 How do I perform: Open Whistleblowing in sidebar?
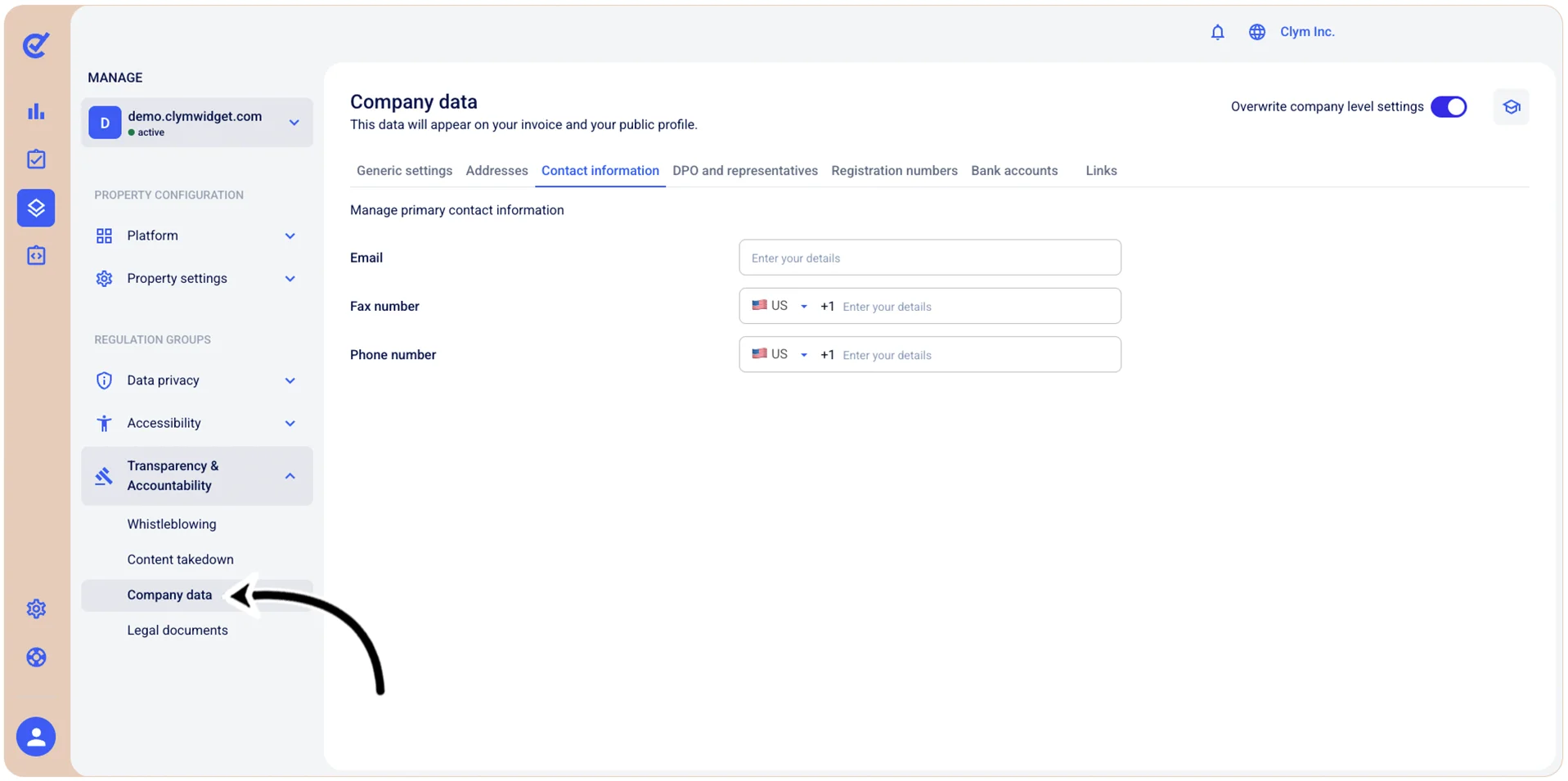(172, 524)
